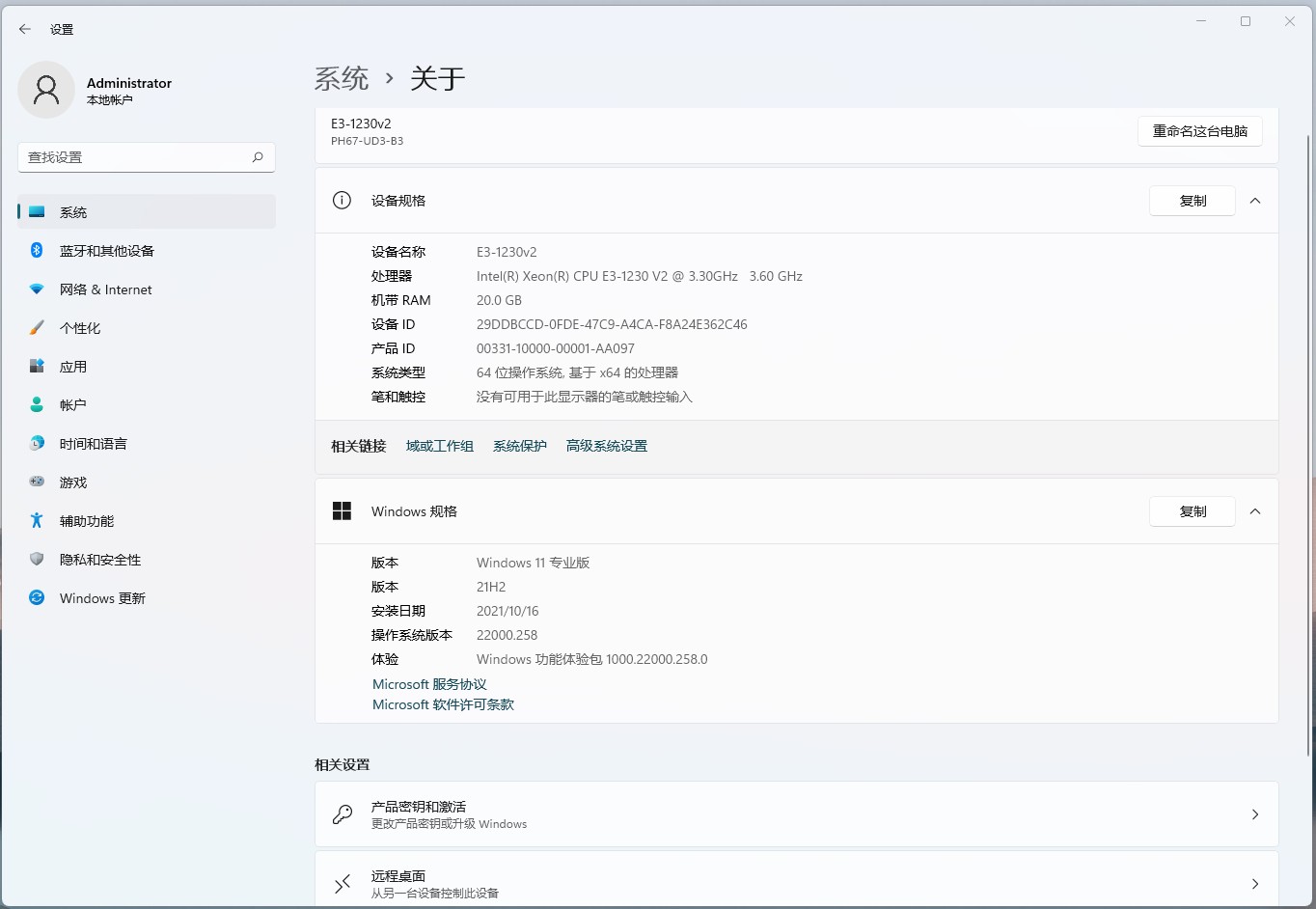Open 个性化 settings category

coord(147,327)
